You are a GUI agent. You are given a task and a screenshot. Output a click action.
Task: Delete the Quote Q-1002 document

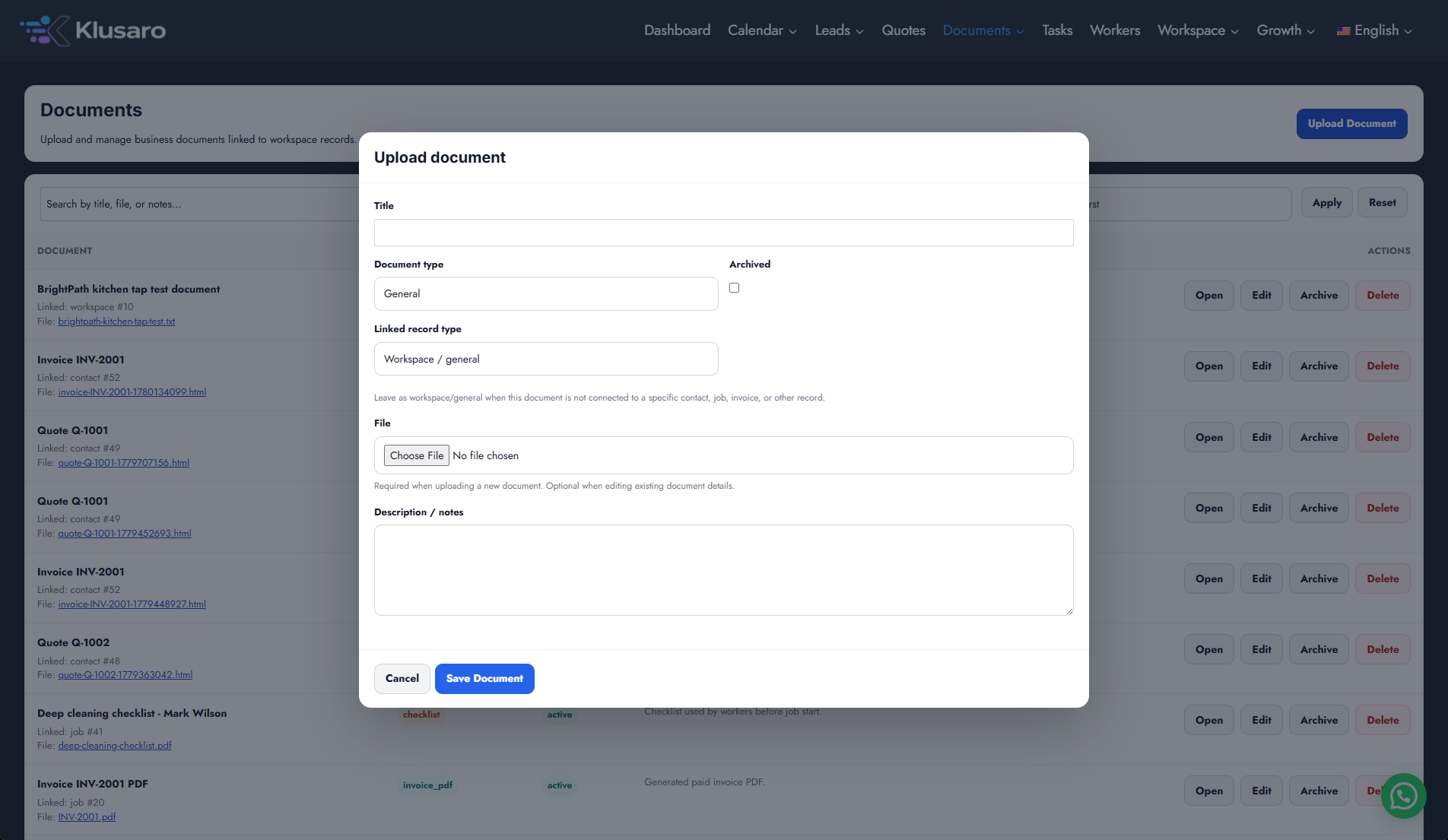click(x=1383, y=650)
